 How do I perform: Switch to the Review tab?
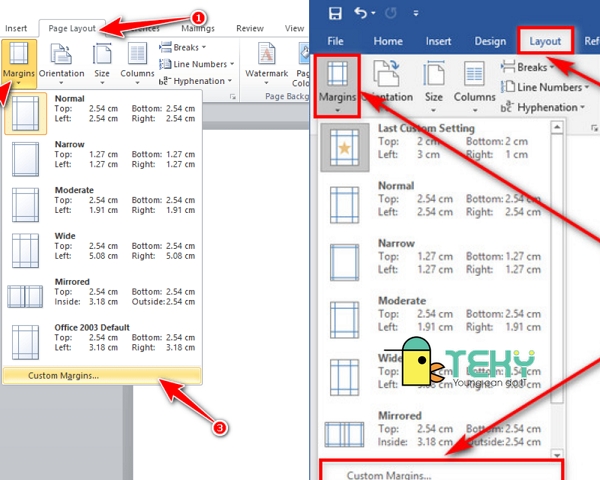[250, 28]
